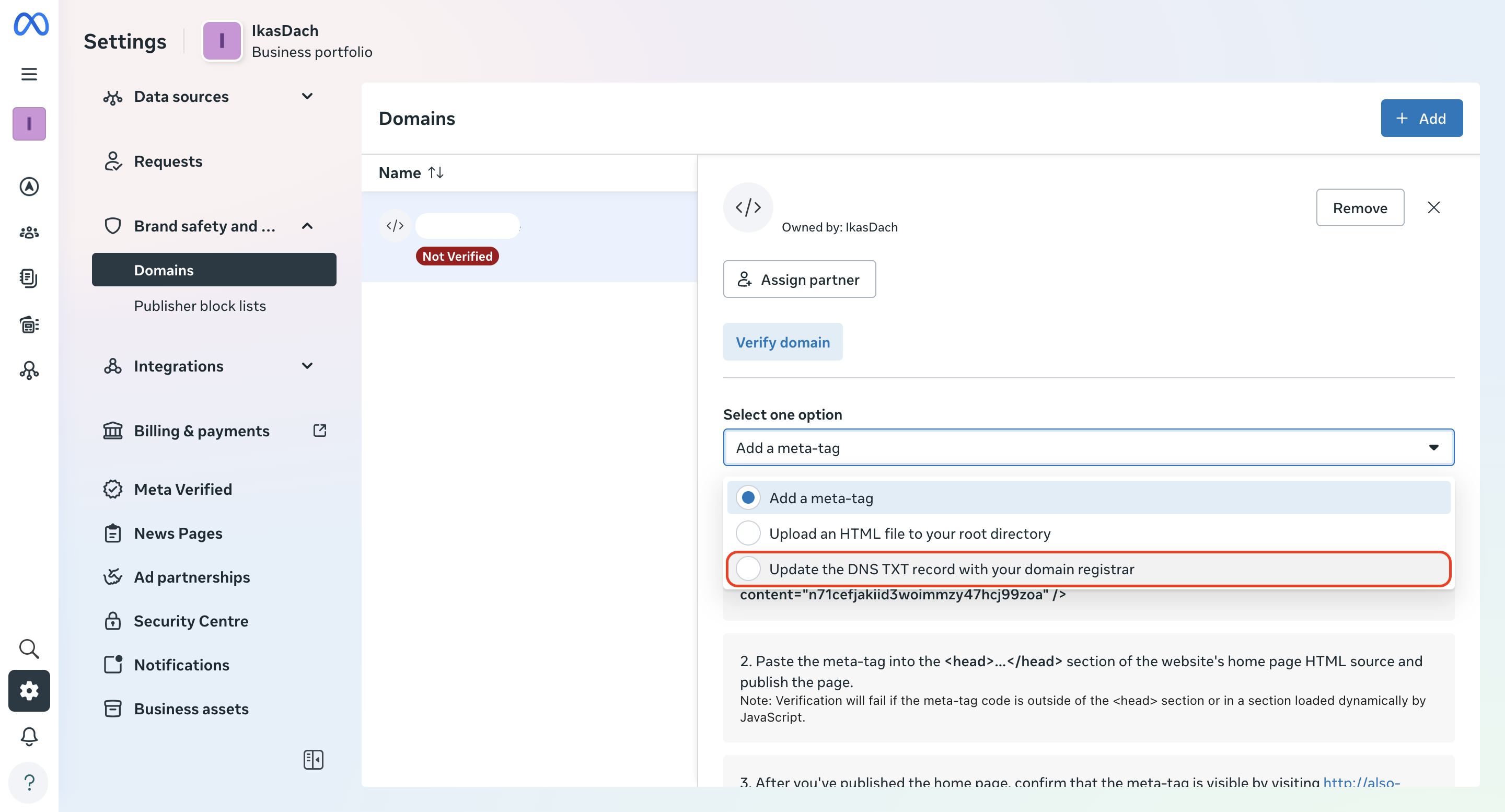This screenshot has width=1505, height=812.
Task: Click the Billing & payments bank icon
Action: pyautogui.click(x=113, y=431)
